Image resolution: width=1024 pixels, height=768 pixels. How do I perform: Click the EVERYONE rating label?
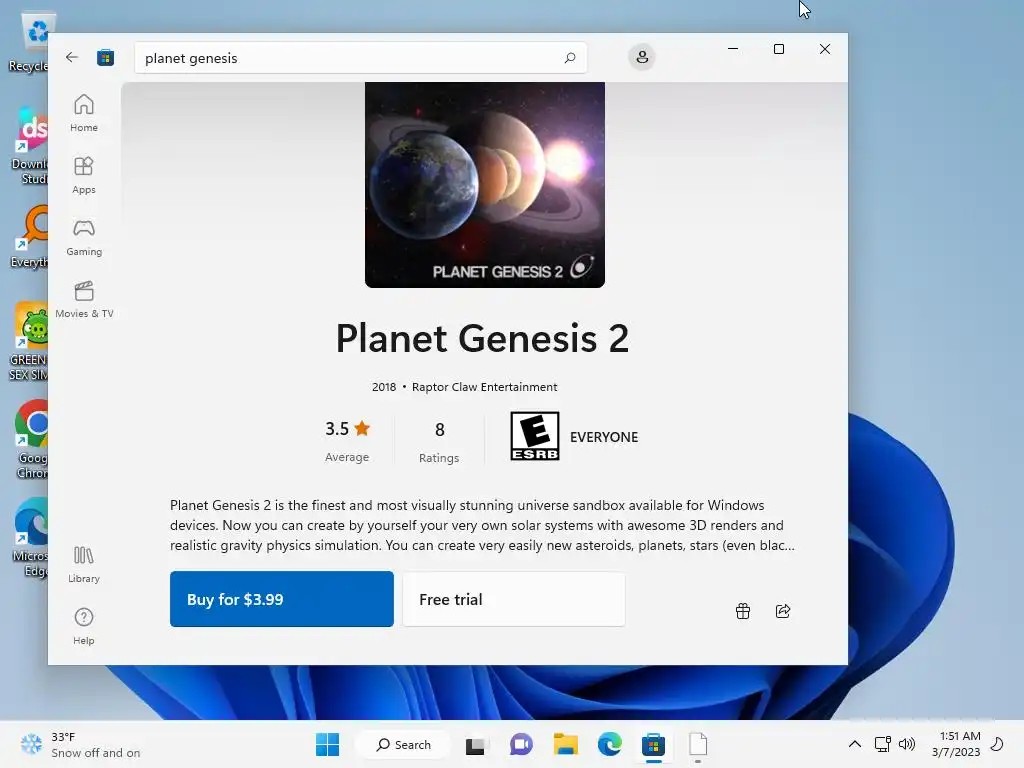pyautogui.click(x=604, y=437)
